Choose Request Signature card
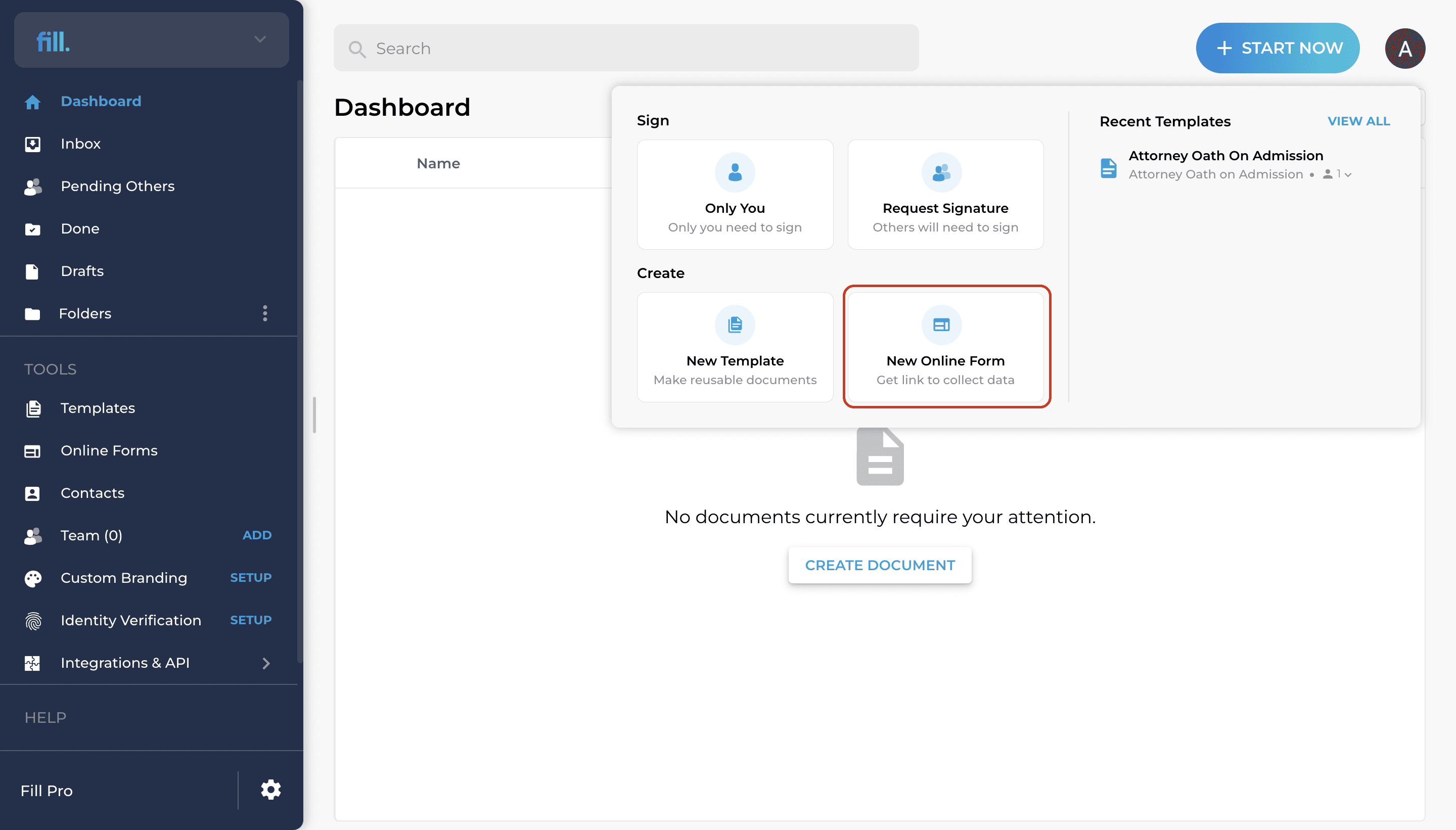1456x830 pixels. coord(945,195)
